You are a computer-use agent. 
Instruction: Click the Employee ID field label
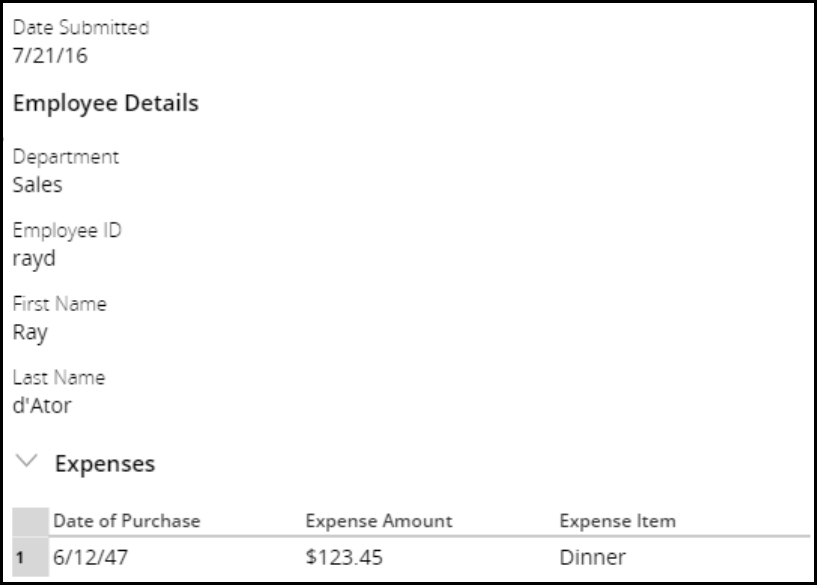coord(66,231)
